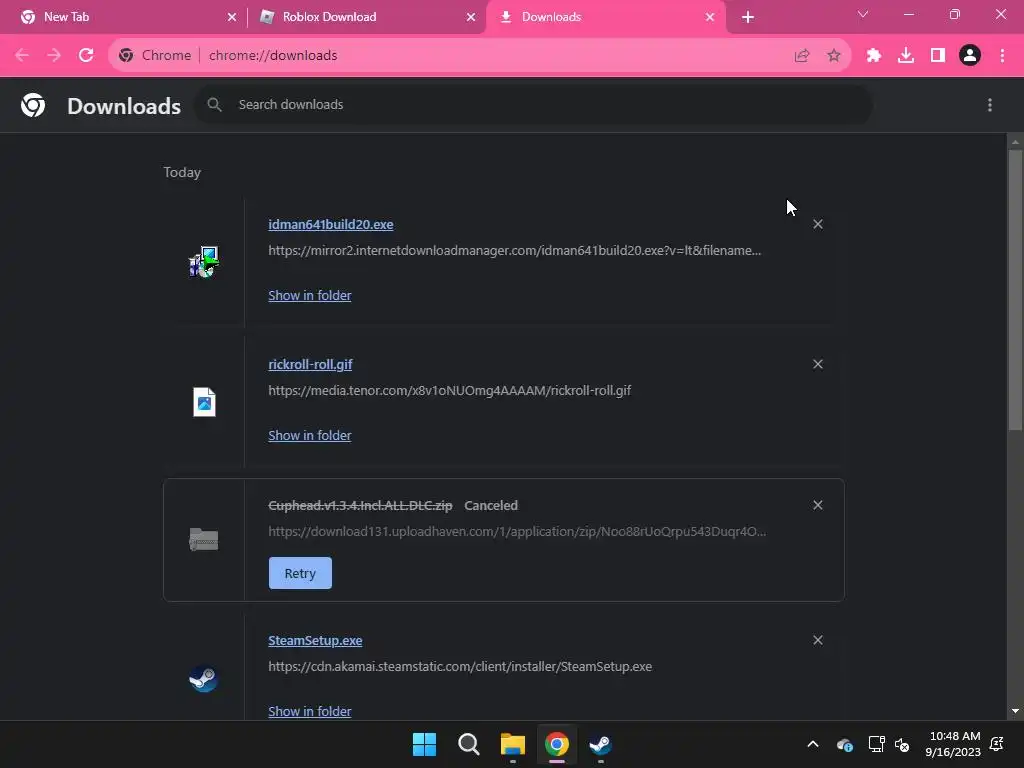Click the OneDrive cloud tray icon
Image resolution: width=1024 pixels, height=768 pixels.
(x=844, y=744)
